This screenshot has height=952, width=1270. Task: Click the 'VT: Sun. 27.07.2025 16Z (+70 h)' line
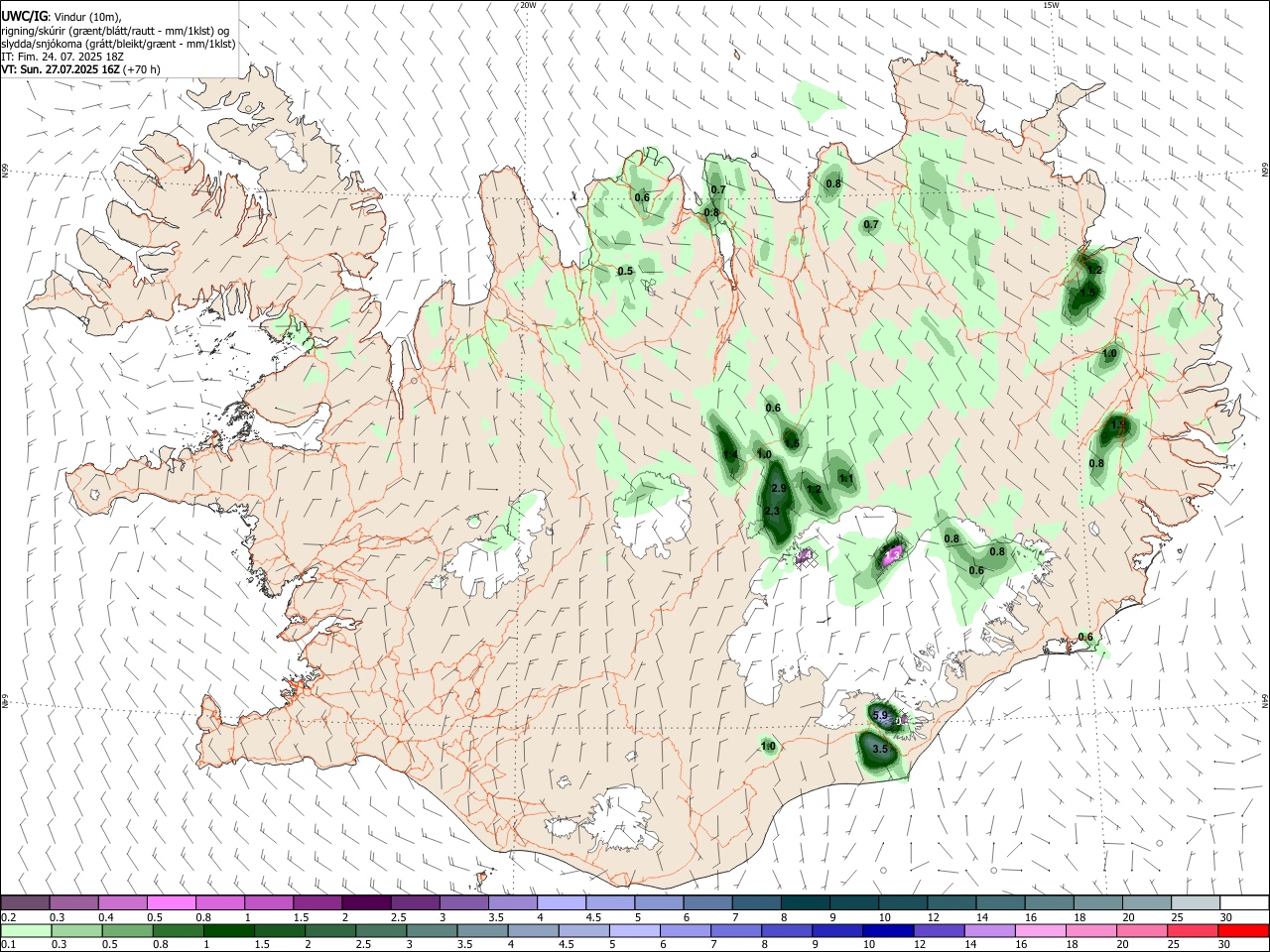80,69
